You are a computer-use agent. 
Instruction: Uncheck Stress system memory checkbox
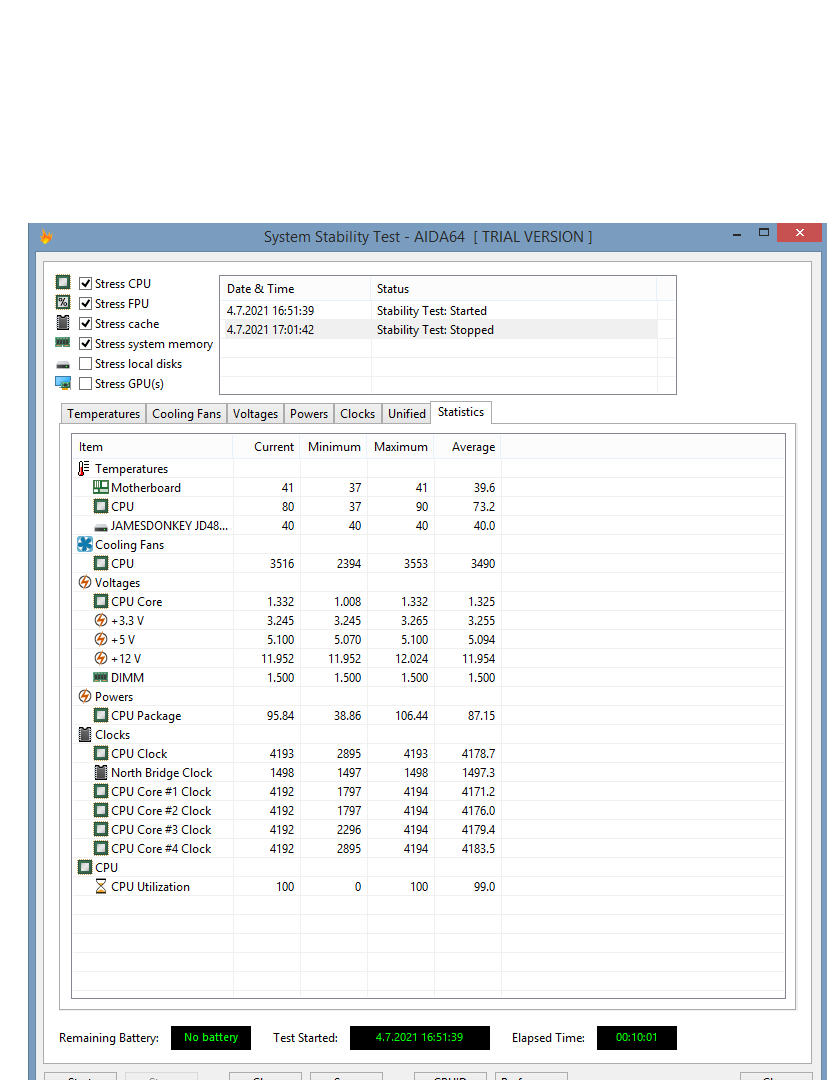pos(86,343)
